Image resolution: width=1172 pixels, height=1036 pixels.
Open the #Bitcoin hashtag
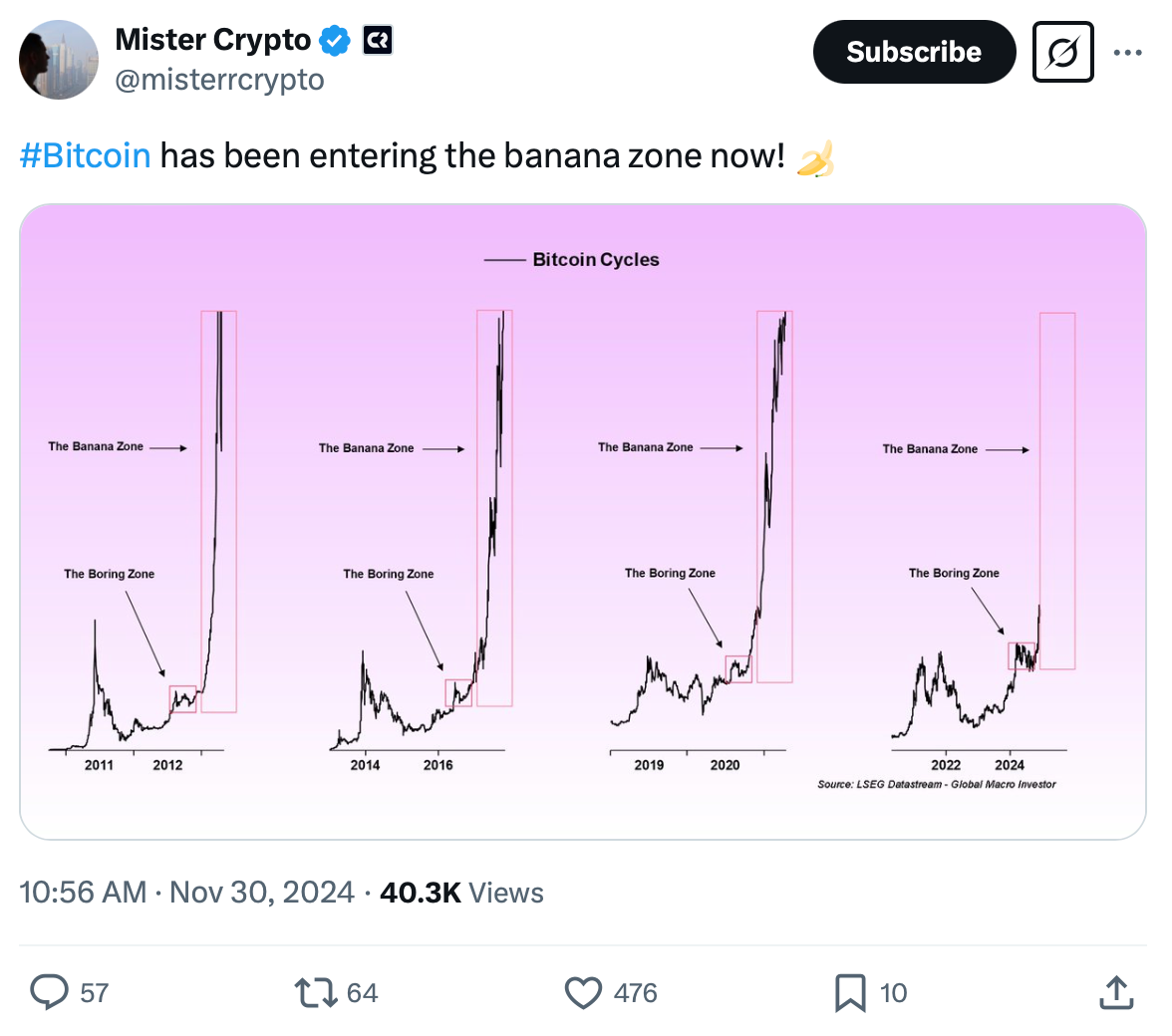click(85, 155)
